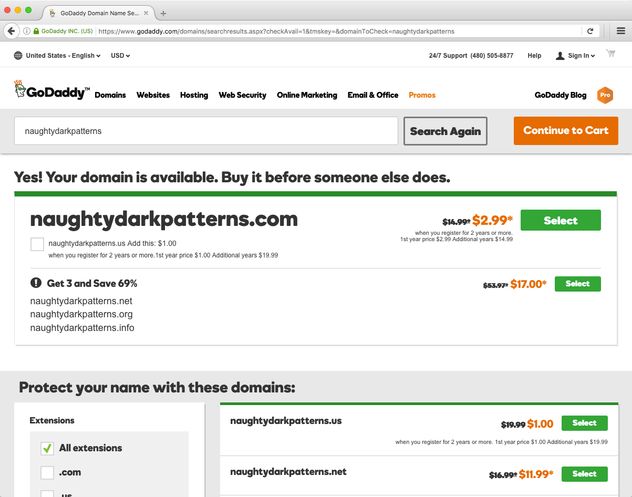Check the naughtydarkpatterns.us add-on checkbox

coord(37,244)
